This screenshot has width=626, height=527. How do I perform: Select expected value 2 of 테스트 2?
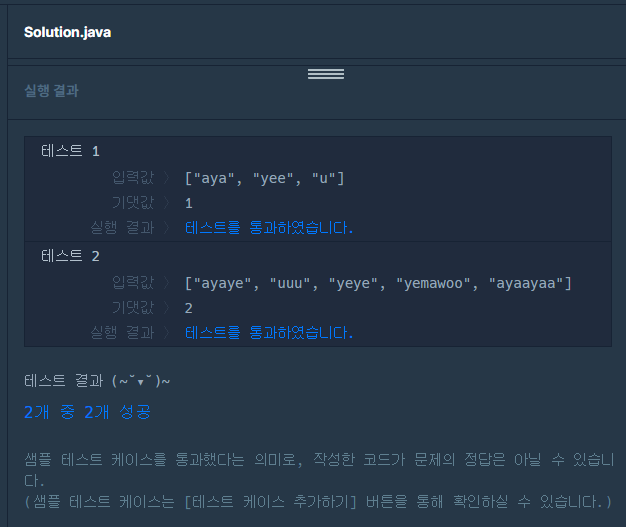pos(189,308)
